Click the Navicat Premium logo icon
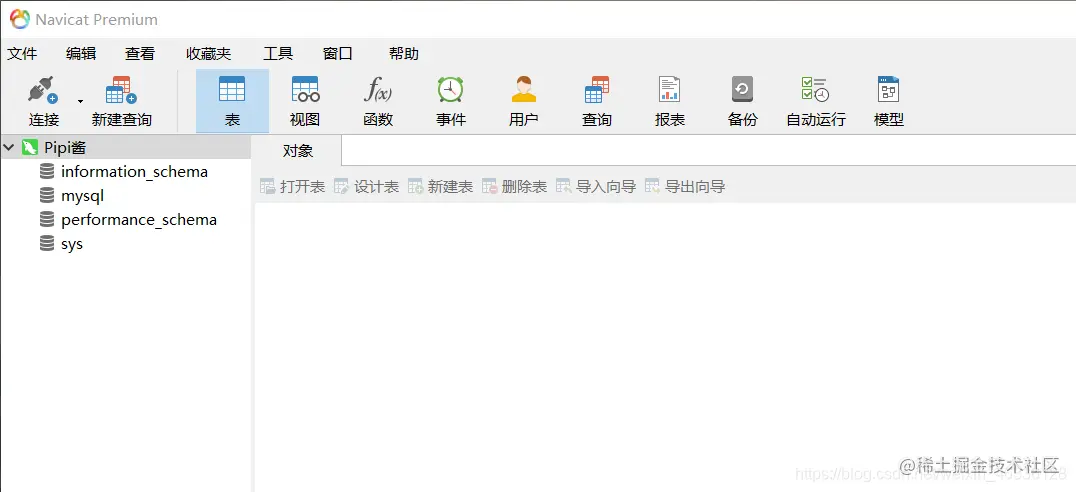This screenshot has width=1076, height=492. (x=19, y=19)
